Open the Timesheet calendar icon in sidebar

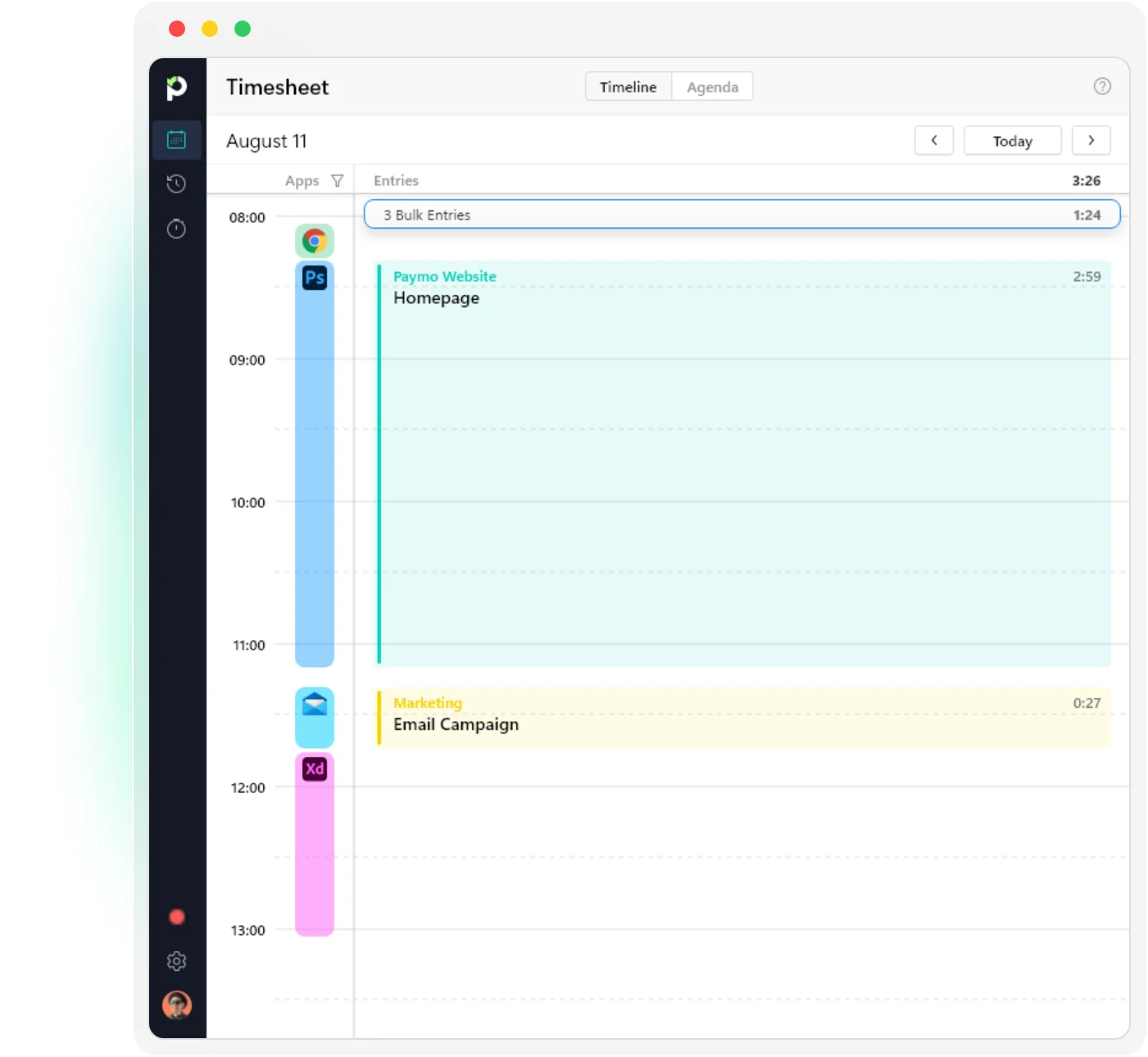pyautogui.click(x=176, y=140)
